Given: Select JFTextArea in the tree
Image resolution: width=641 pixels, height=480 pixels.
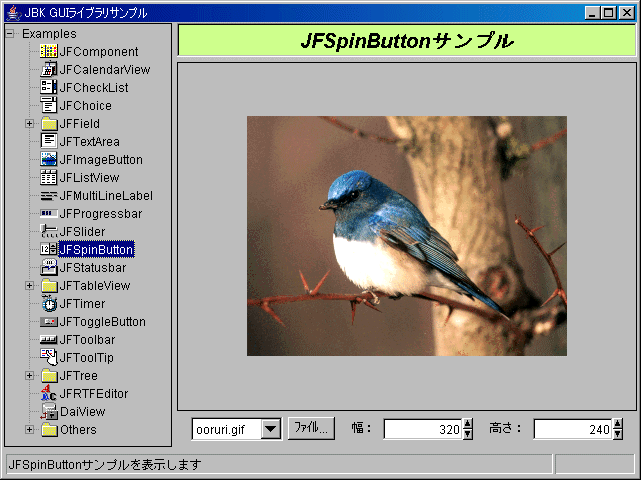Looking at the screenshot, I should (90, 141).
